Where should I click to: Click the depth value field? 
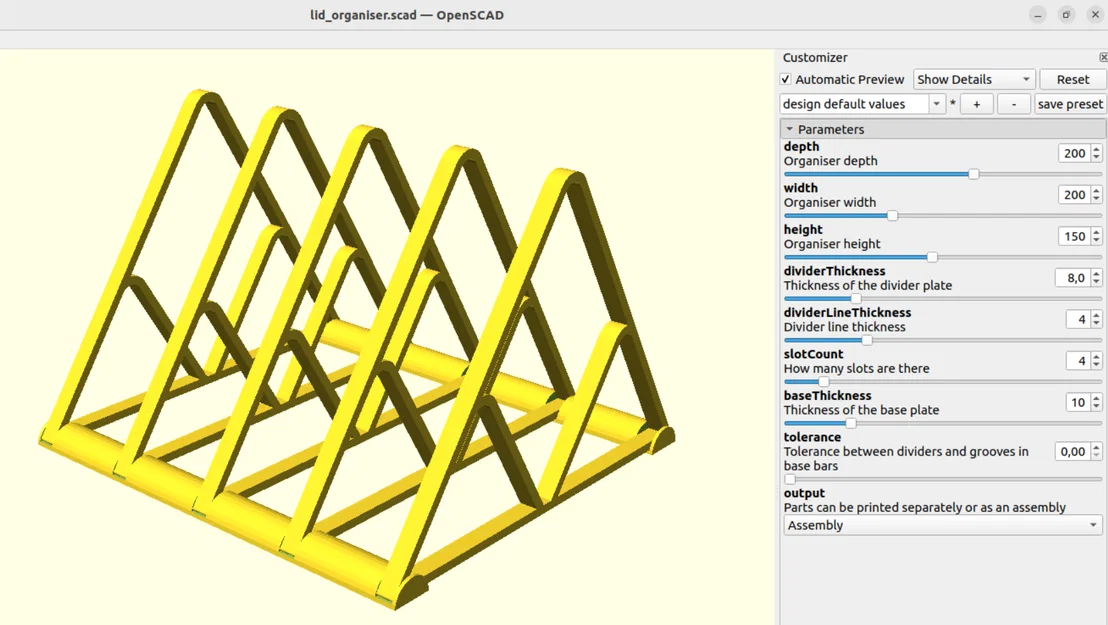click(x=1074, y=153)
